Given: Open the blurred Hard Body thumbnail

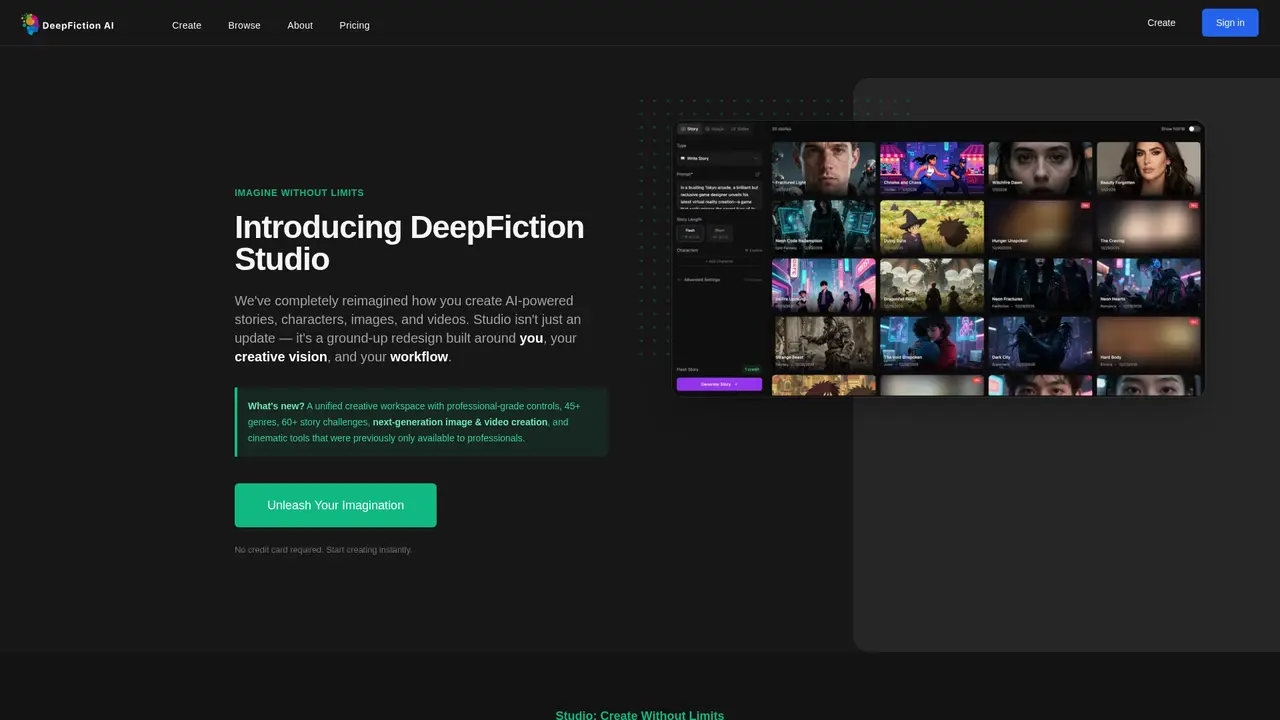Looking at the screenshot, I should click(x=1148, y=343).
